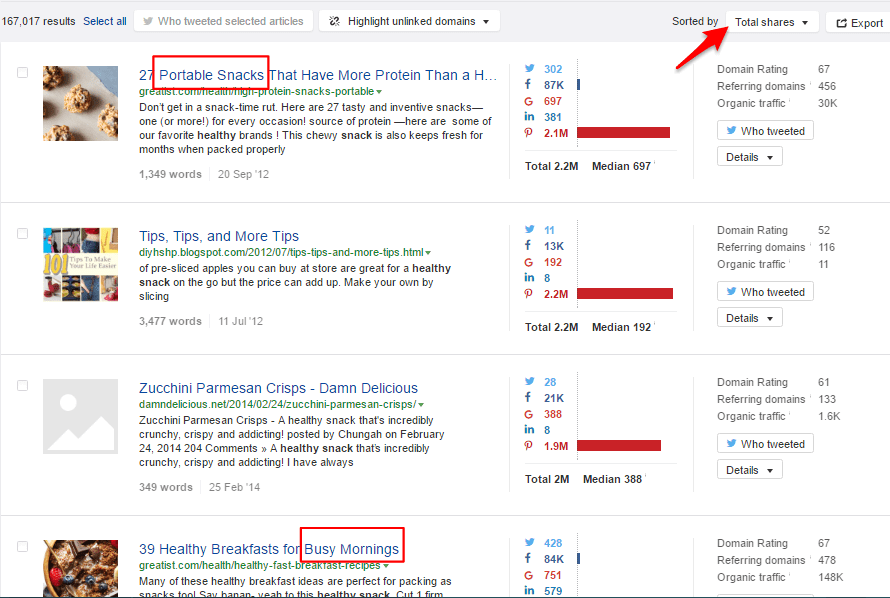The width and height of the screenshot is (890, 598).
Task: Check the box for Portable Snacks article
Action: point(23,72)
